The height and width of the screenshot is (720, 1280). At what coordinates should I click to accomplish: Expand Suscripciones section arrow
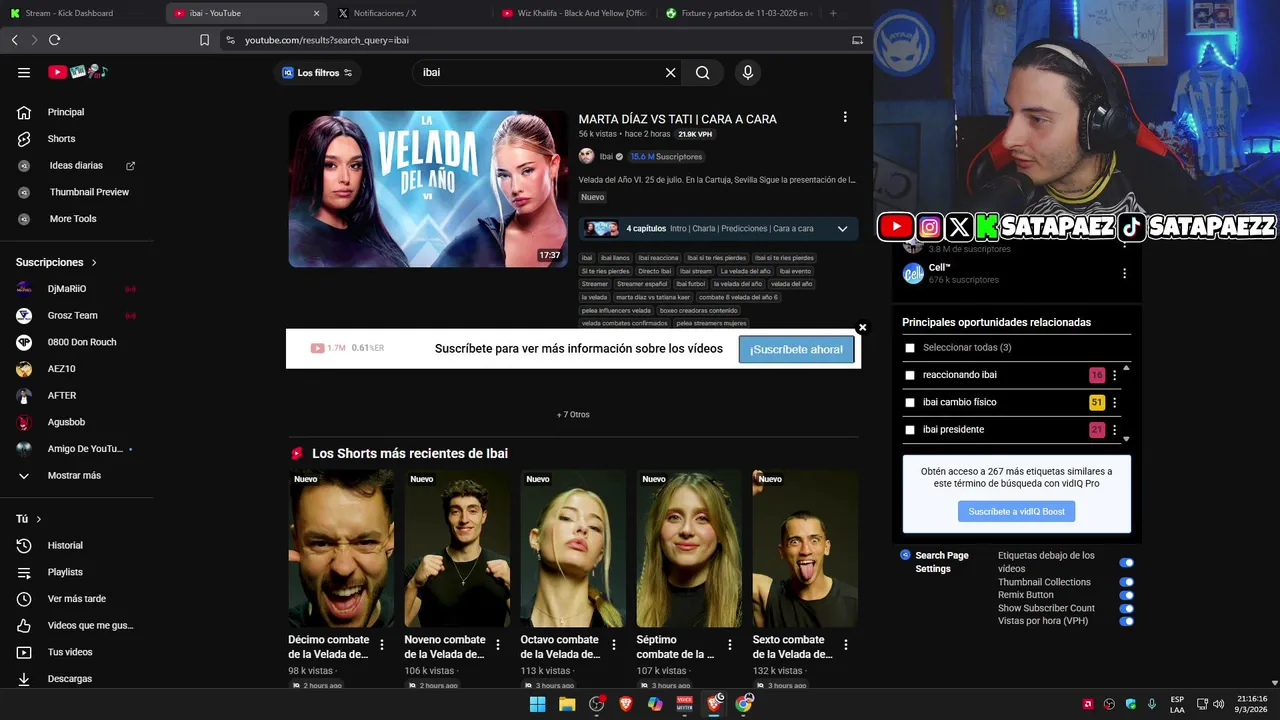click(94, 263)
